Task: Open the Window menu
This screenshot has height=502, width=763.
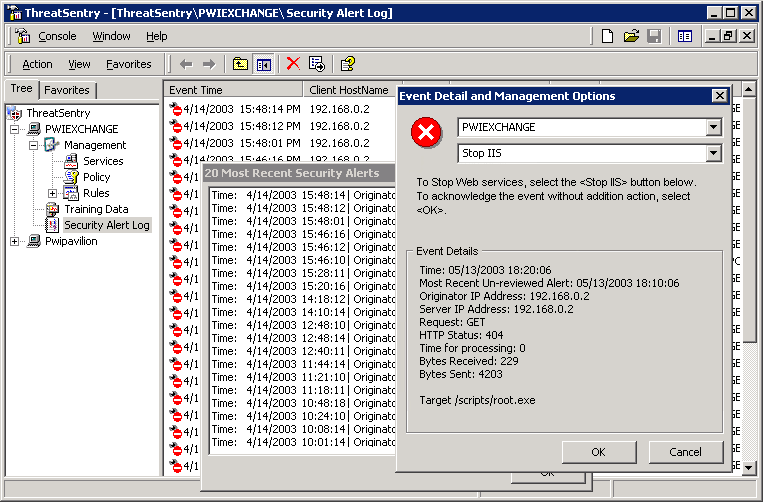Action: pyautogui.click(x=111, y=36)
